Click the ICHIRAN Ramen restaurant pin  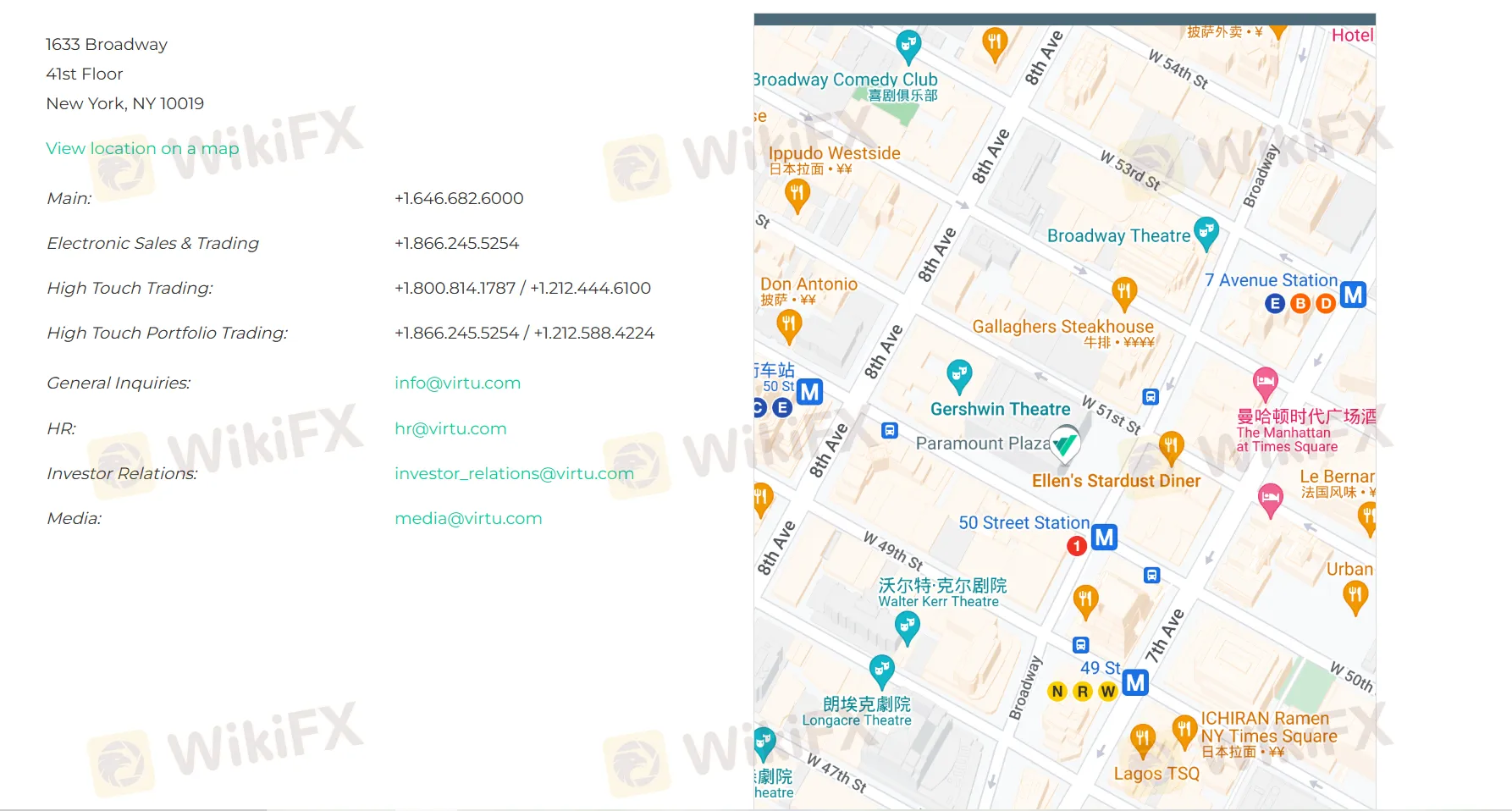[x=1185, y=731]
